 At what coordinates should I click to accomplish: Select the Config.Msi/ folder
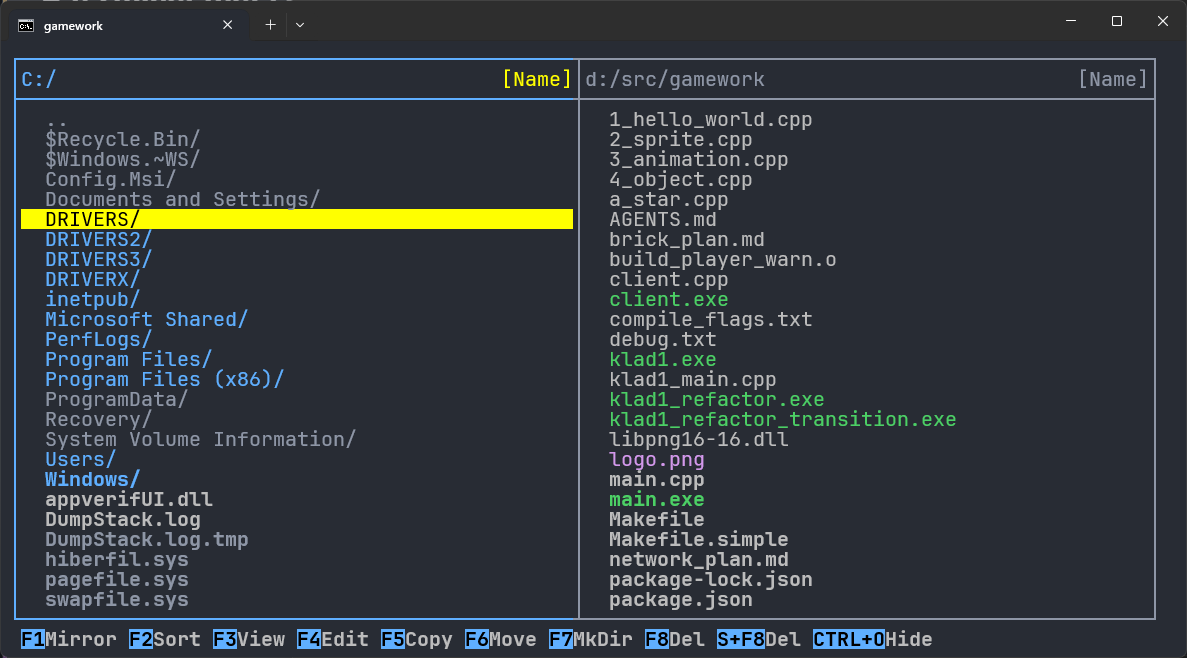point(111,179)
